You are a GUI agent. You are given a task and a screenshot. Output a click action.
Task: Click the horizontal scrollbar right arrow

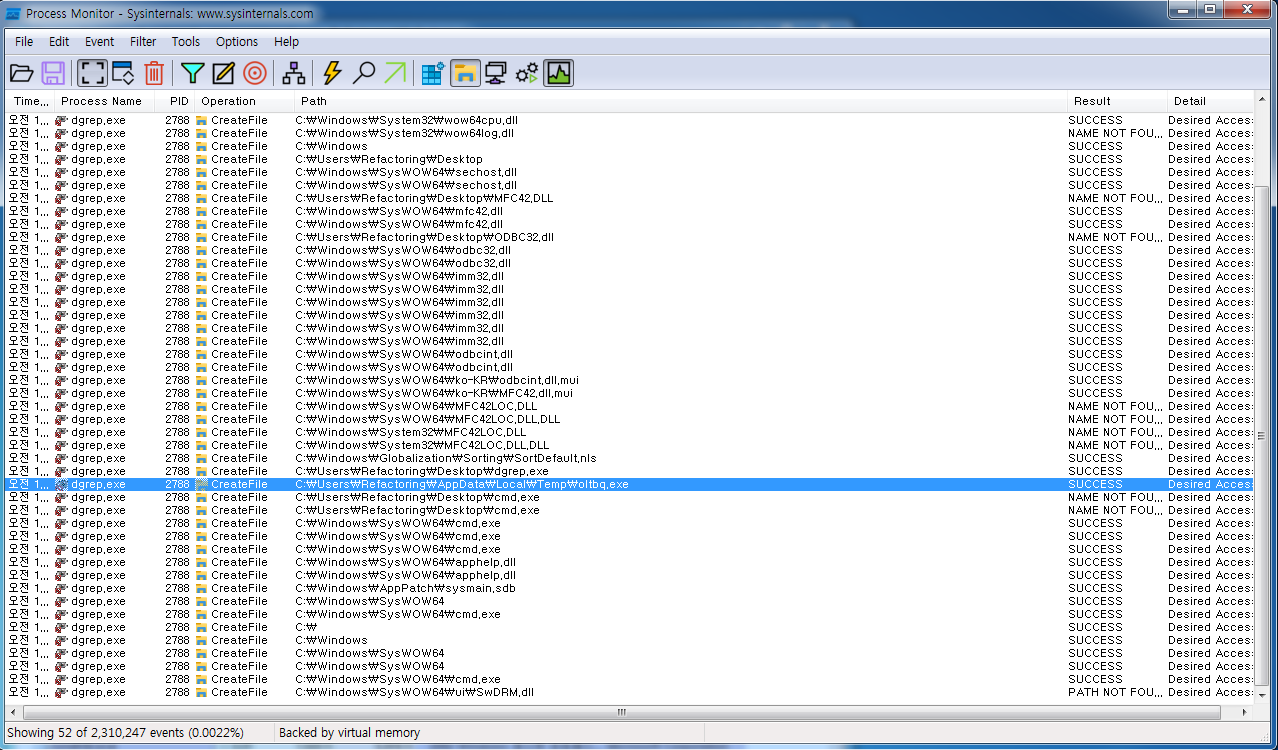(1245, 712)
